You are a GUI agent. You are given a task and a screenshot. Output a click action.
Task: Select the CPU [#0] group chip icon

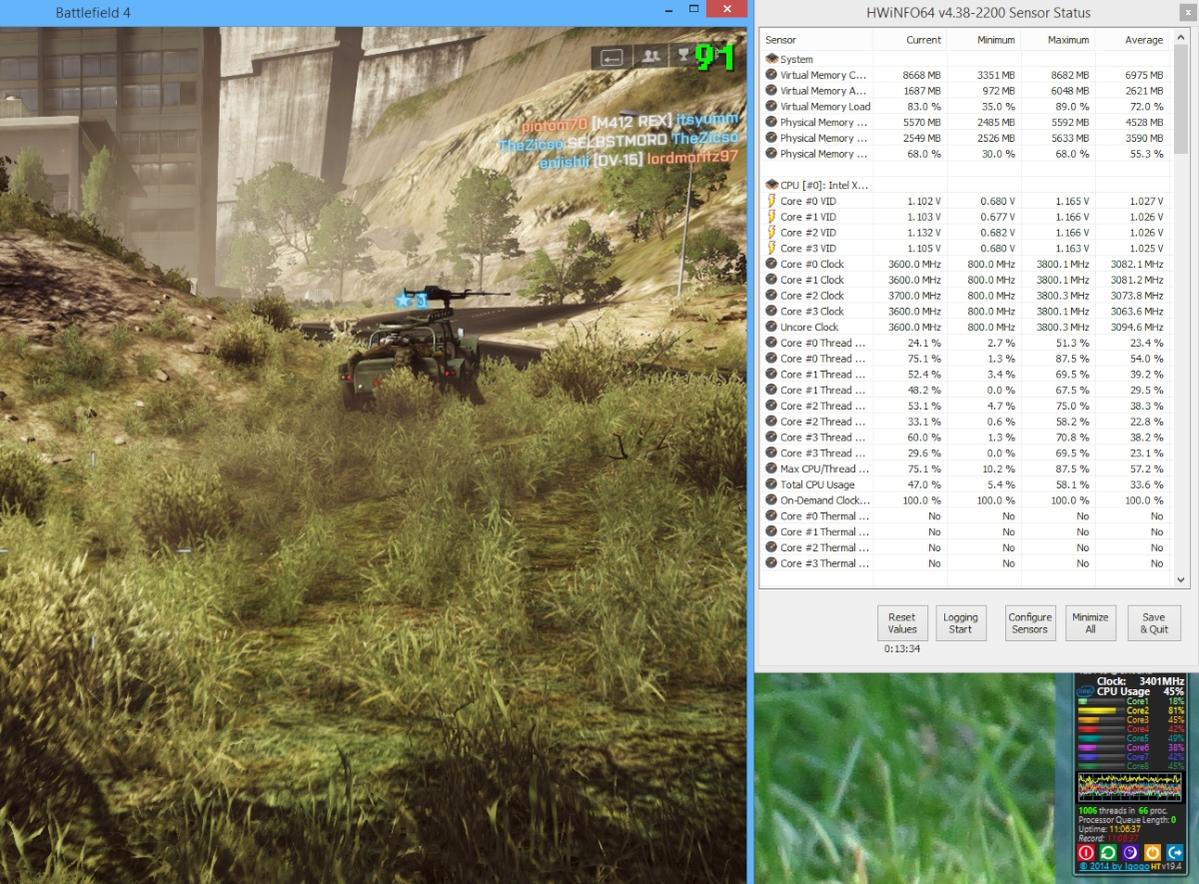tap(772, 185)
